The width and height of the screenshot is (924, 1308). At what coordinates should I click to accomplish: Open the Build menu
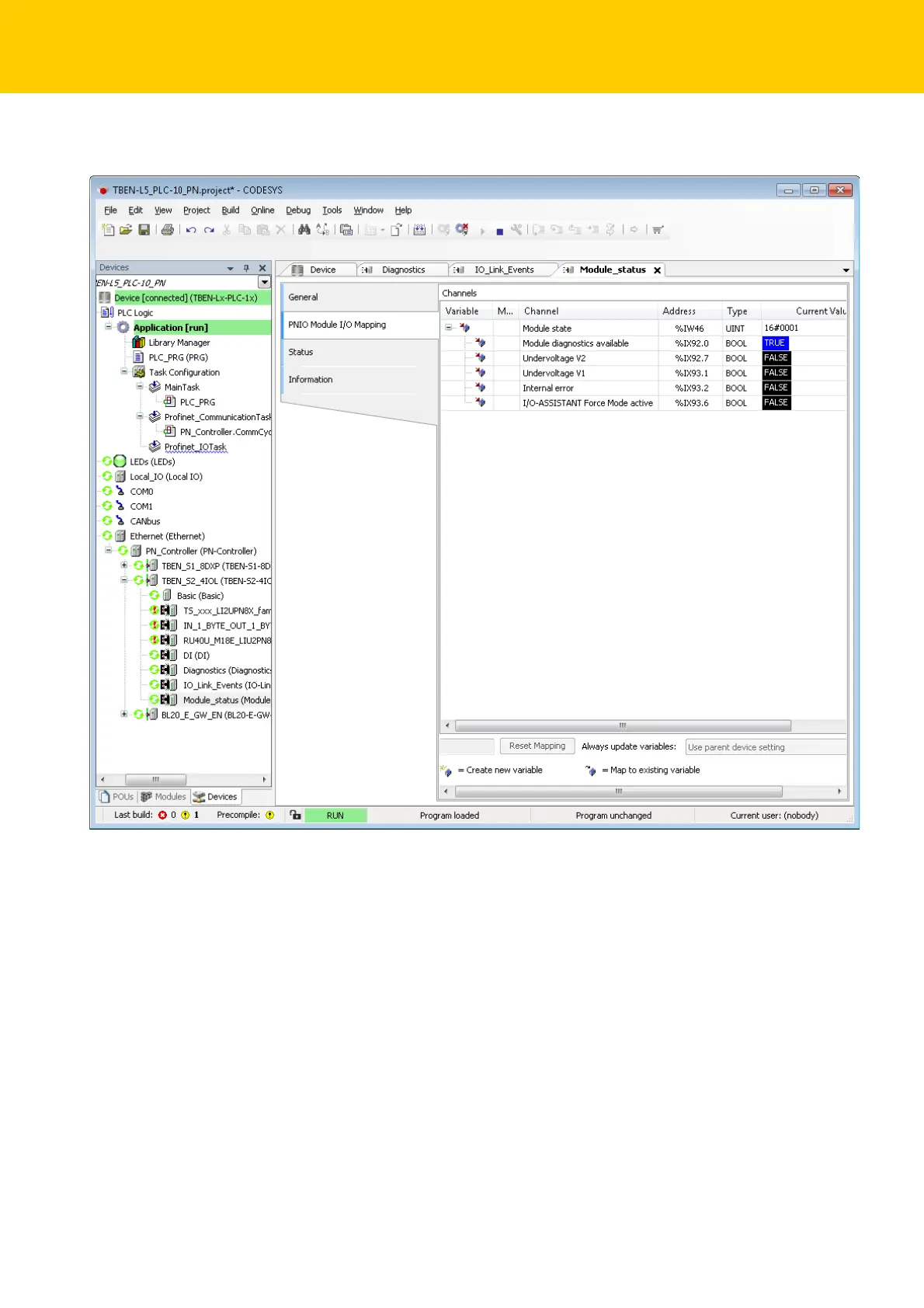click(231, 210)
